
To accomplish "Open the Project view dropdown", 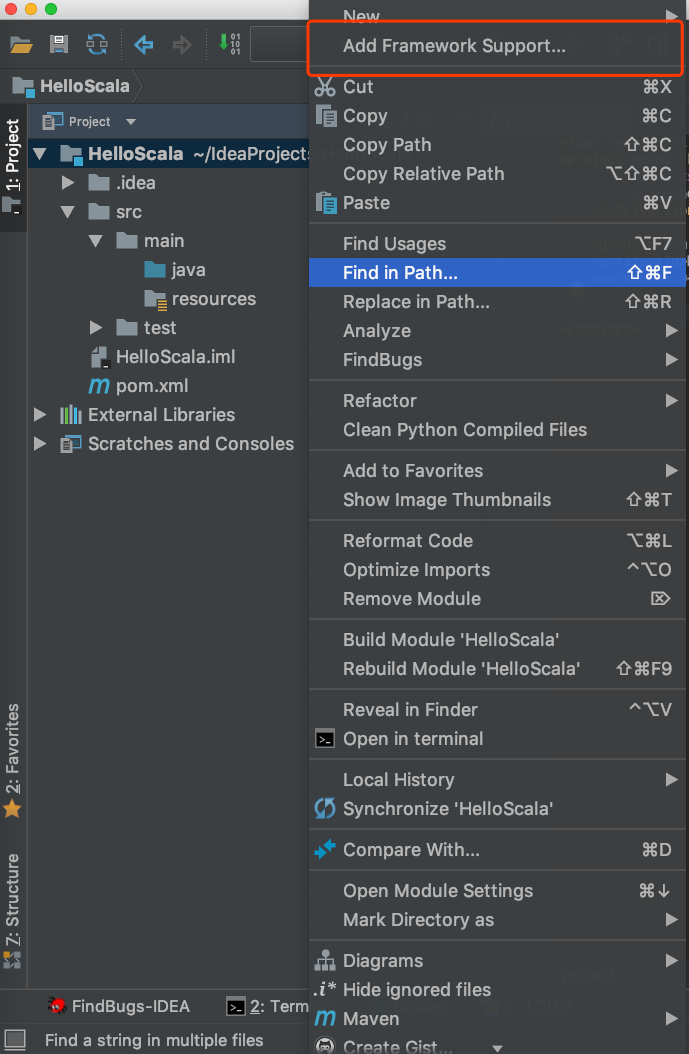I will pos(131,122).
